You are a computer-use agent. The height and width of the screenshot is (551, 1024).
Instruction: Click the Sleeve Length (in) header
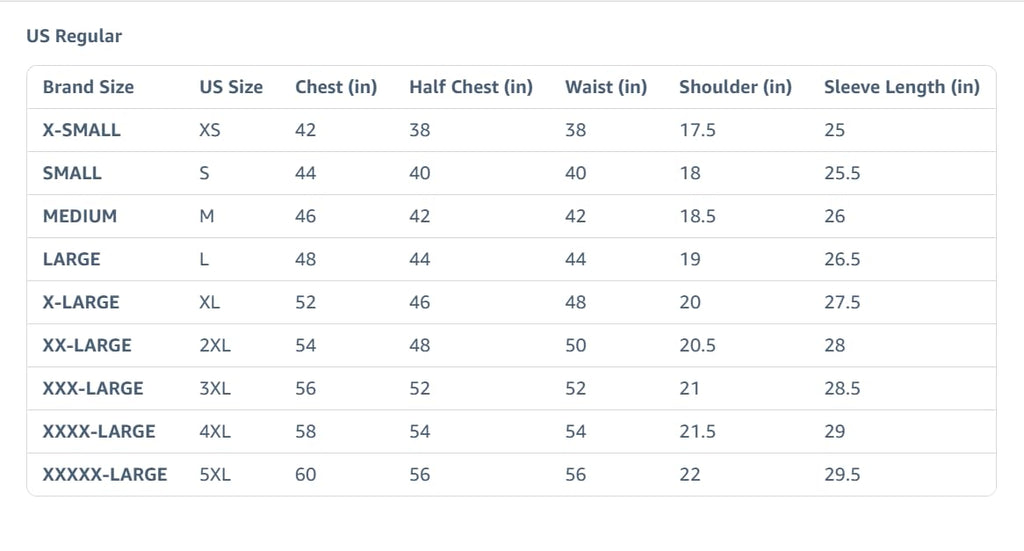coord(902,87)
